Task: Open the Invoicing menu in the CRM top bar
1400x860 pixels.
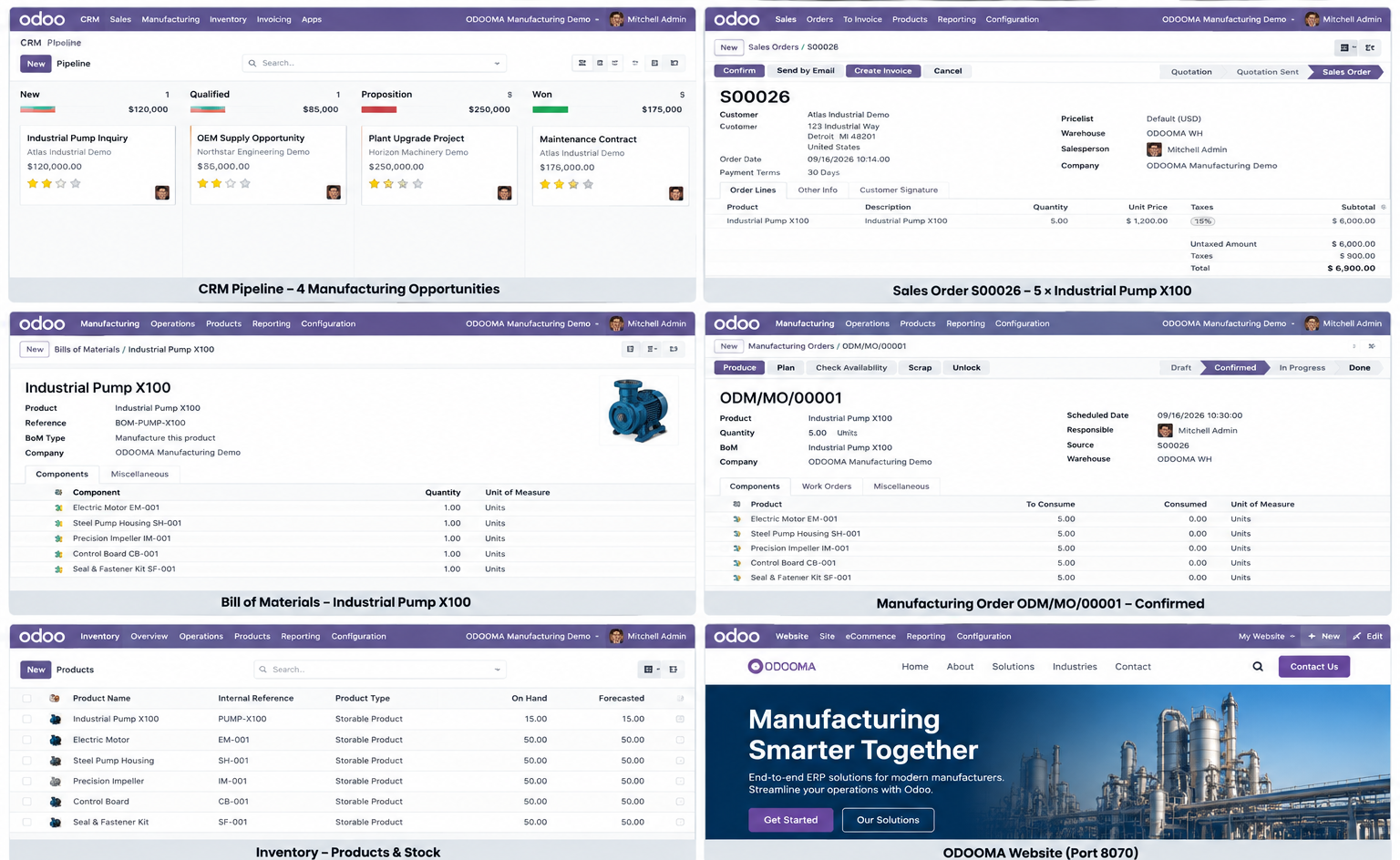Action: (x=273, y=19)
